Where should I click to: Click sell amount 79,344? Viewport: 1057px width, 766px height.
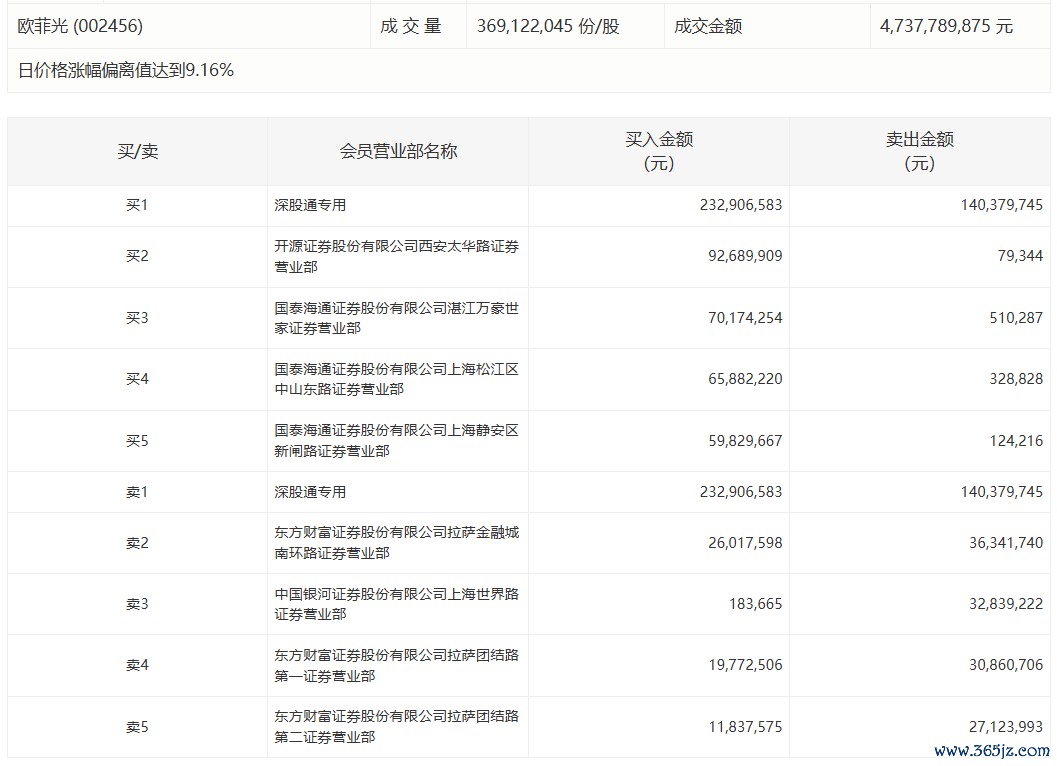[x=1020, y=256]
